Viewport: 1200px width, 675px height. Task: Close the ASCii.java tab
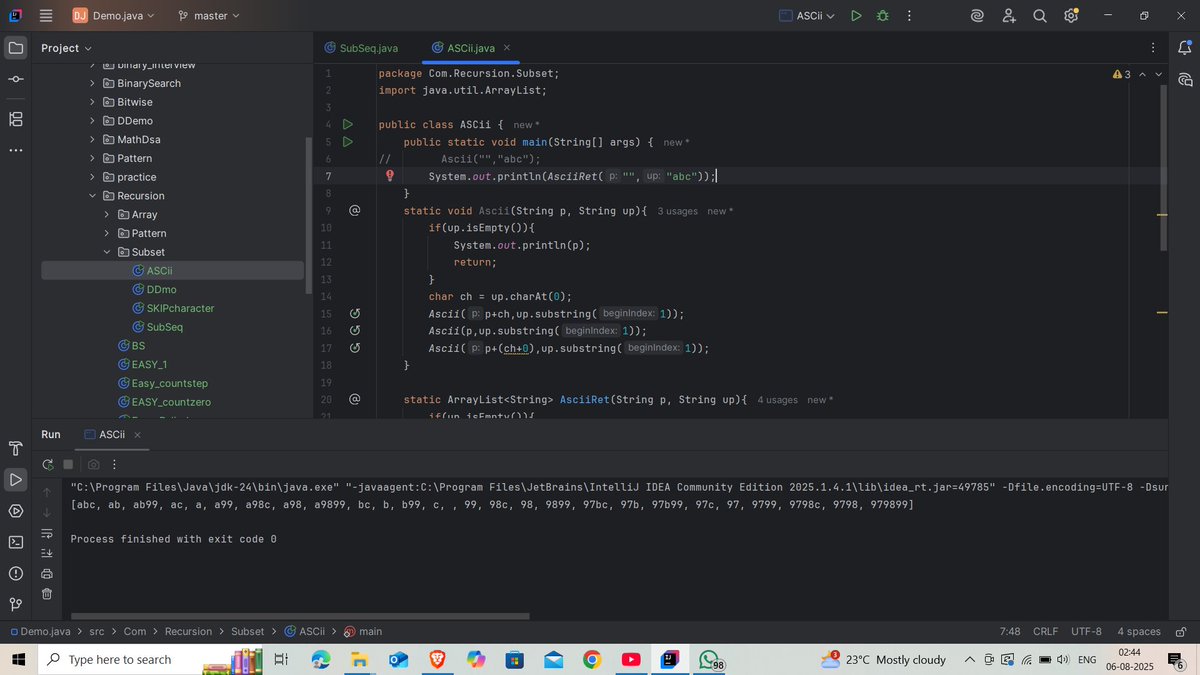point(507,48)
